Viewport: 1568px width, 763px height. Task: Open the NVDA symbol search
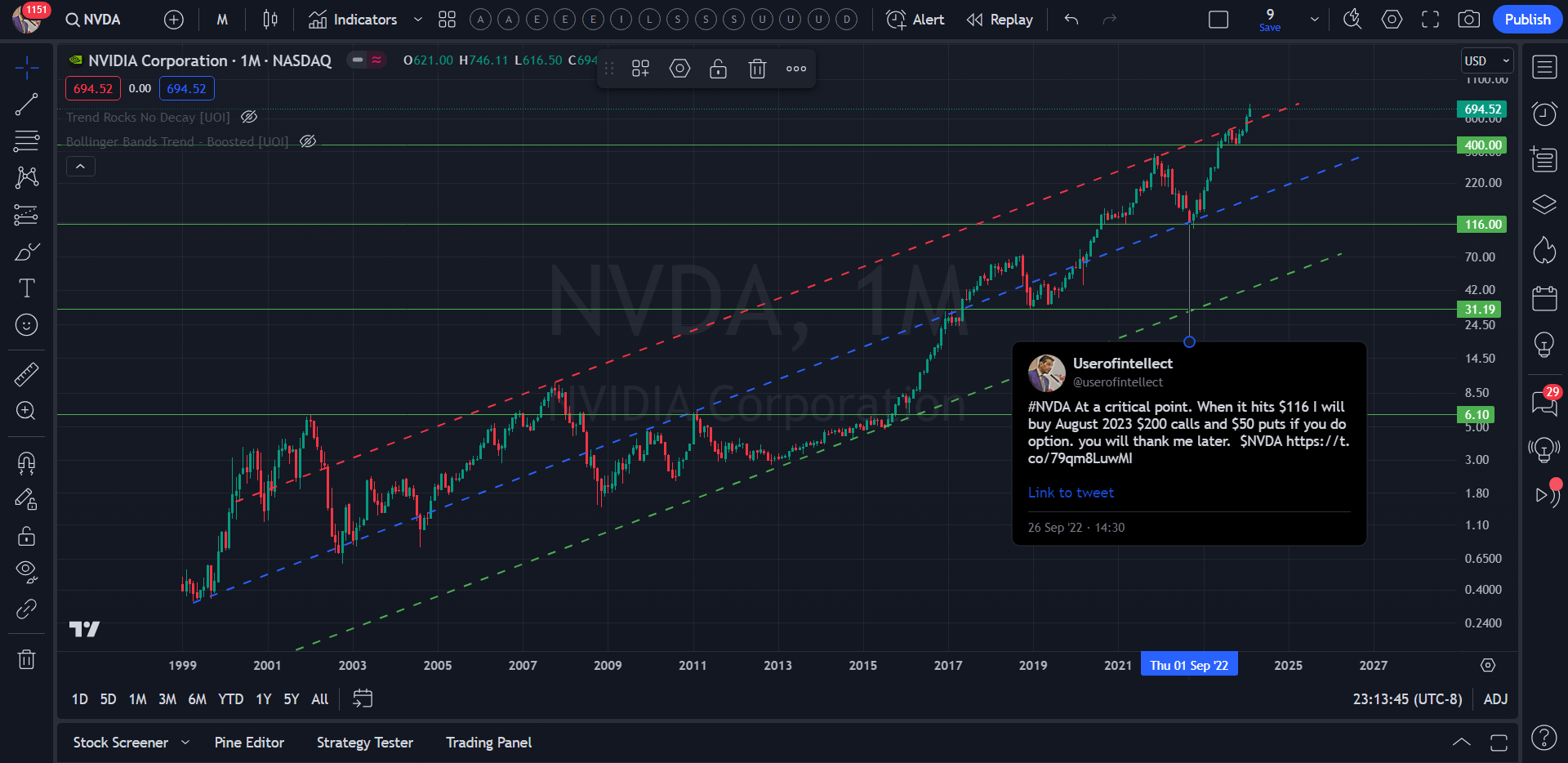93,20
